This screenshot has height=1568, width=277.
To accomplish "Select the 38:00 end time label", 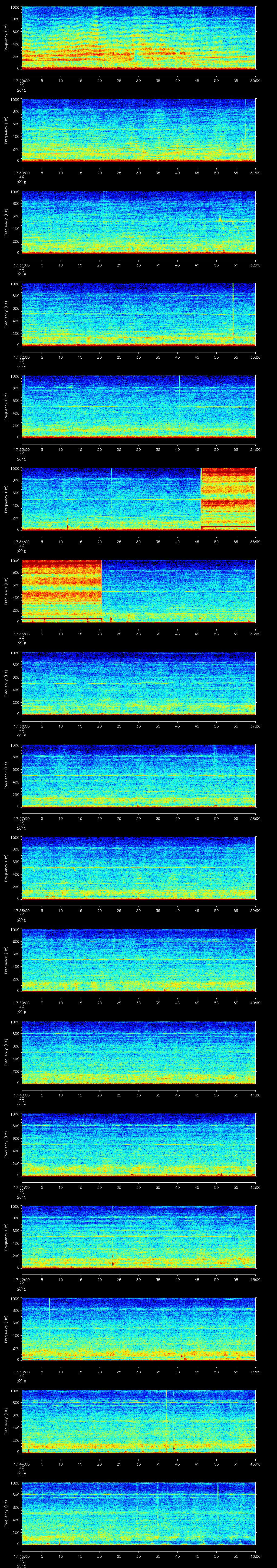I will coord(255,819).
